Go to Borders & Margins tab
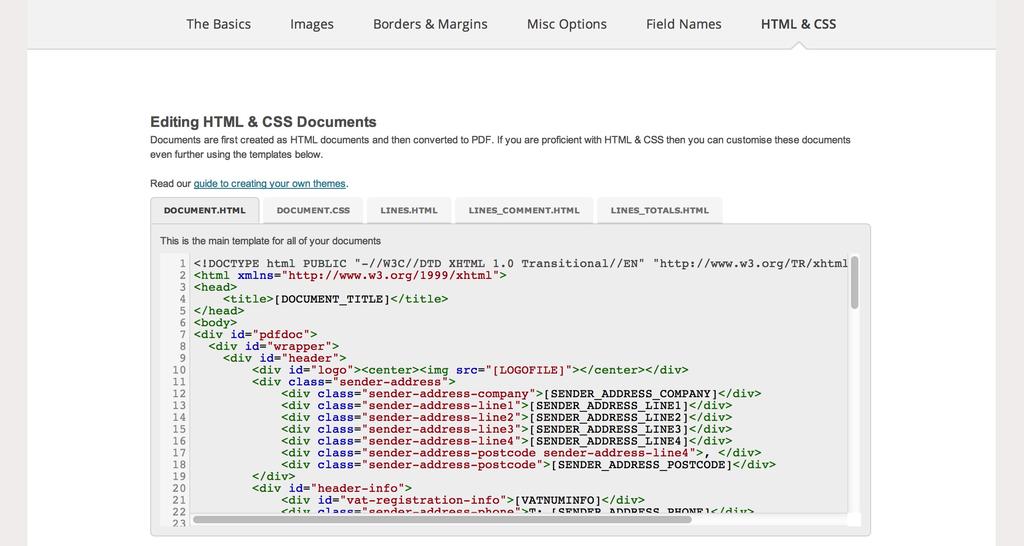 coord(430,24)
